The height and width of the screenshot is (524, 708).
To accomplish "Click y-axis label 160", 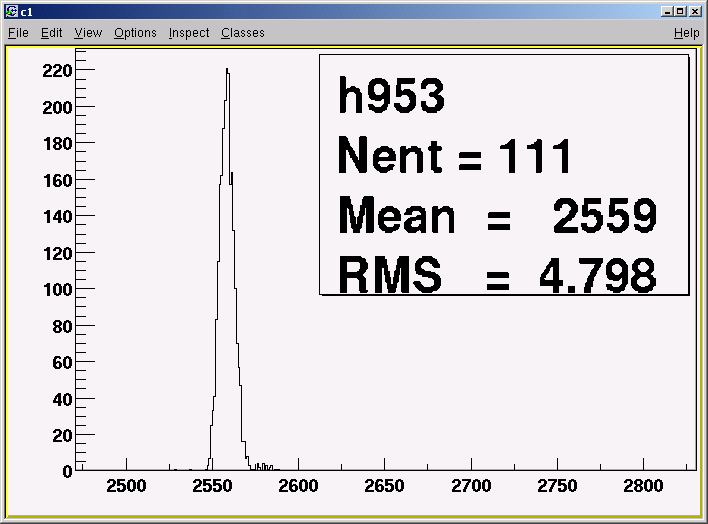I will coord(57,181).
